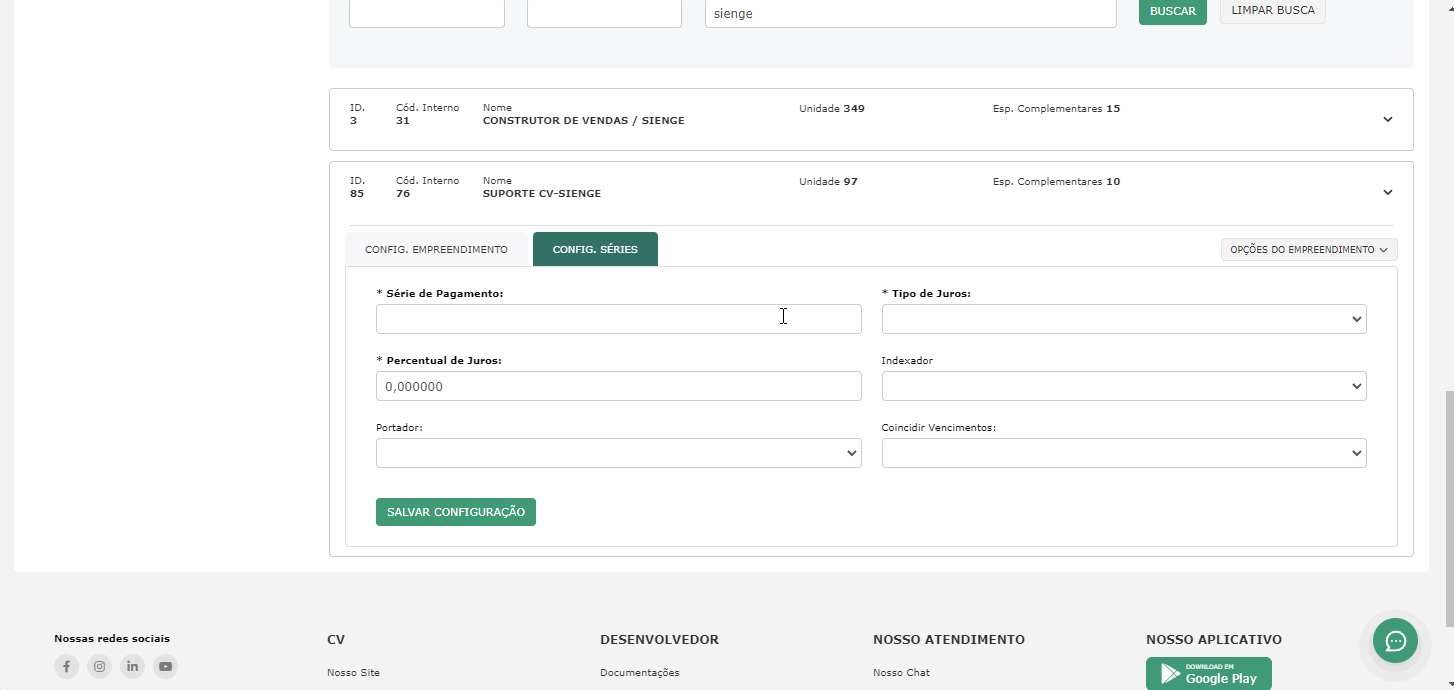Open the Nosso Site footer link

click(x=353, y=673)
